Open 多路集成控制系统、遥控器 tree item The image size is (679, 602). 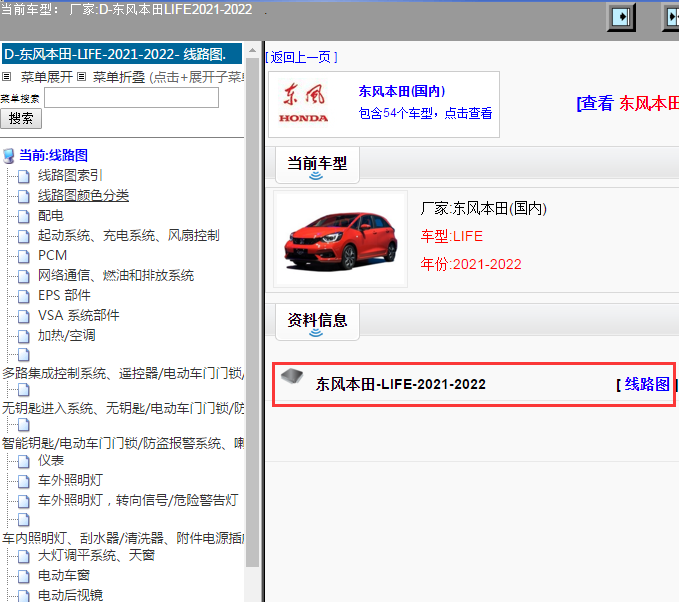point(123,373)
